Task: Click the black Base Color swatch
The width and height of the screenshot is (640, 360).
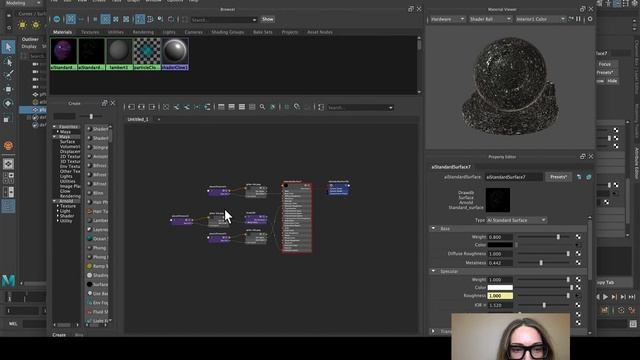Action: 500,245
